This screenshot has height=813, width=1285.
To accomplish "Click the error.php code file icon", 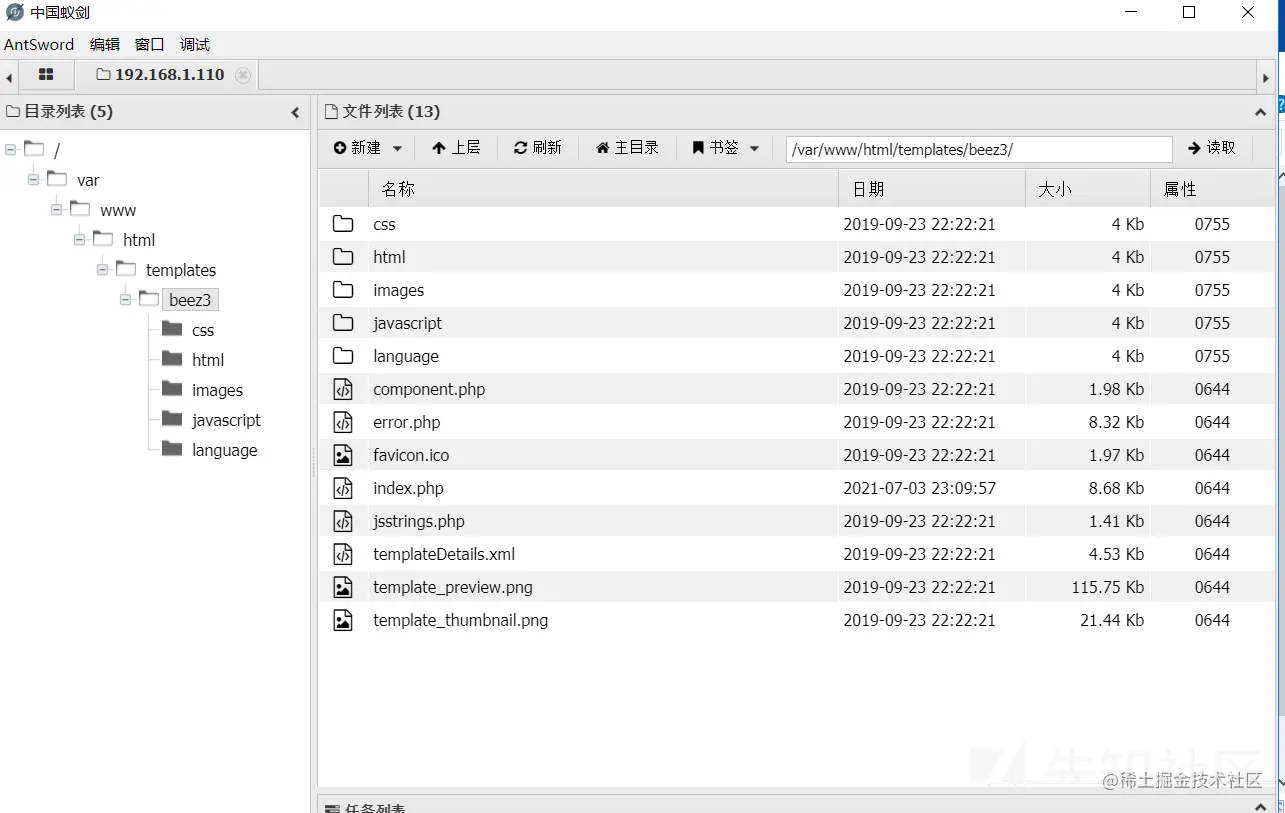I will click(343, 422).
